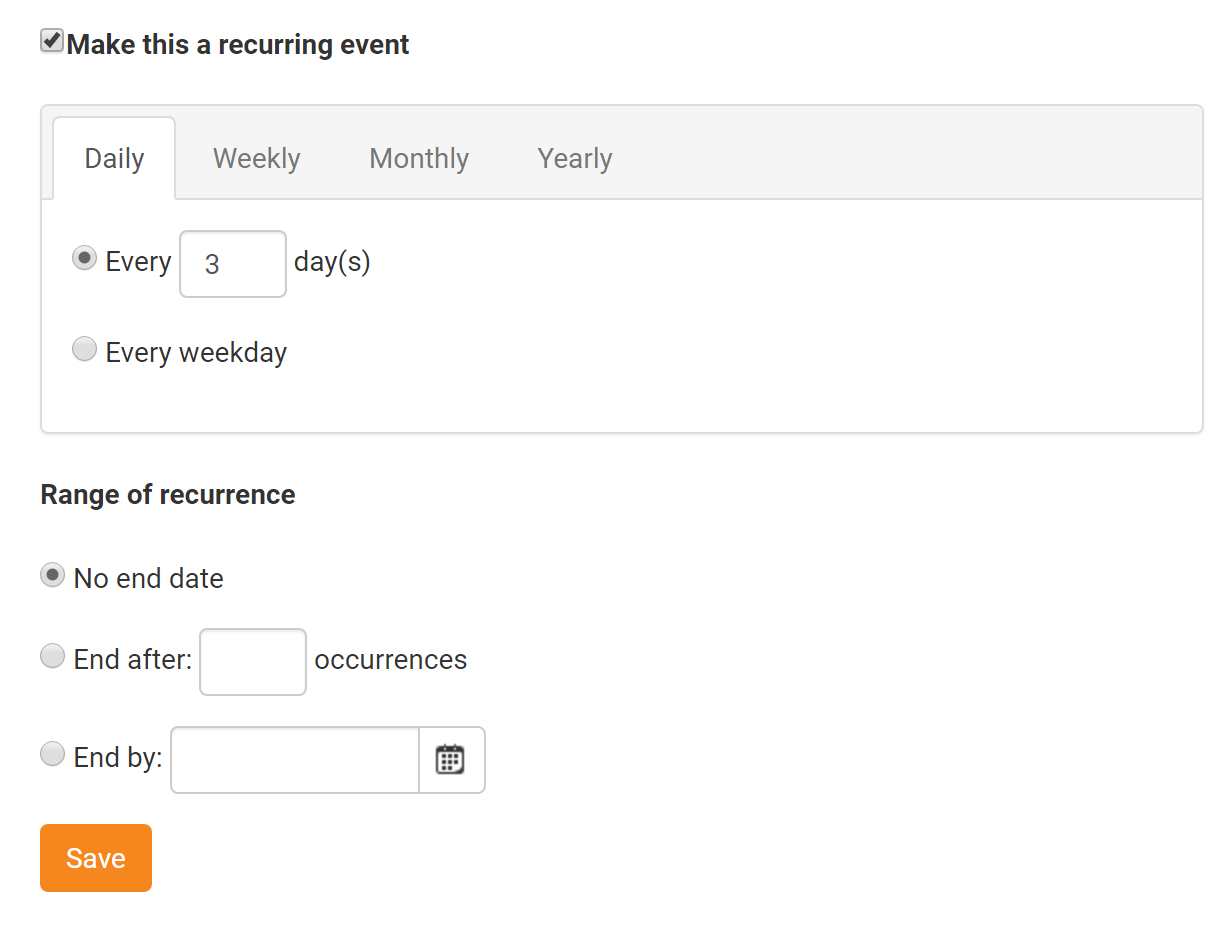
Task: Click the 'day(s)' label beside the input
Action: [331, 262]
